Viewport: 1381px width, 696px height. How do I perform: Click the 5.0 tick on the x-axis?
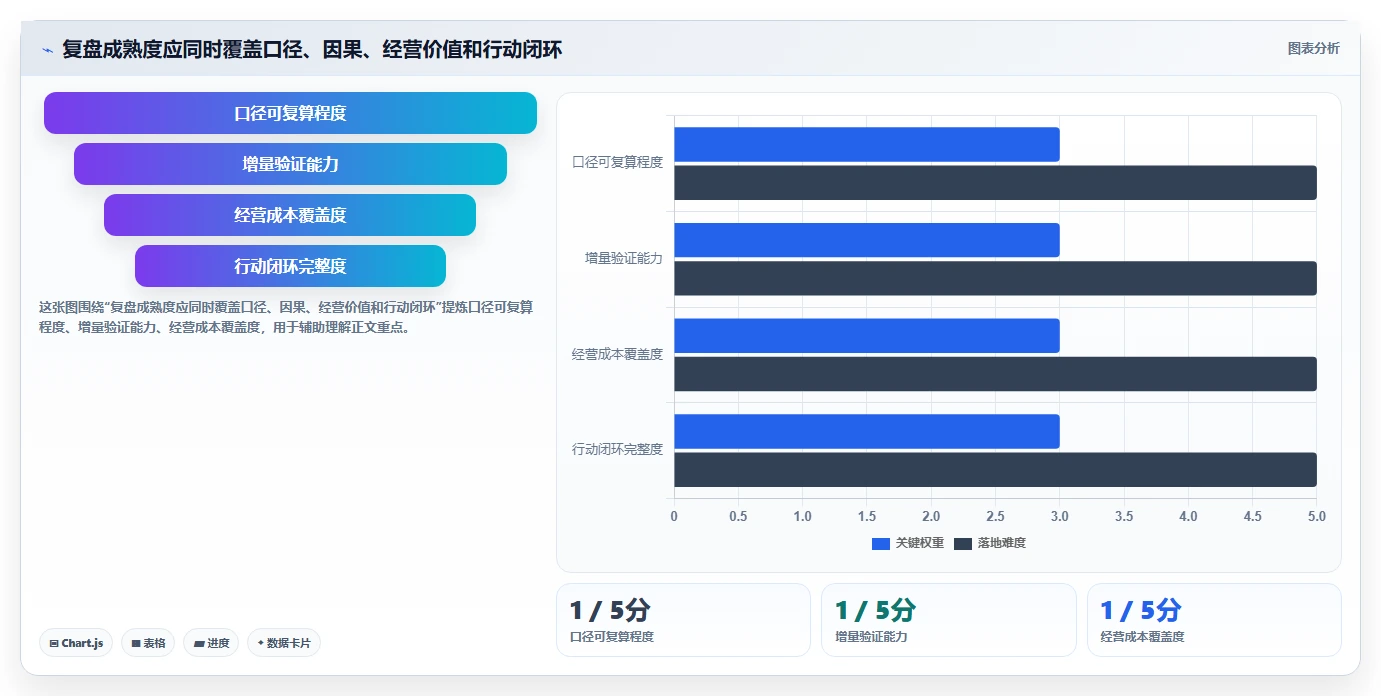tap(1316, 516)
